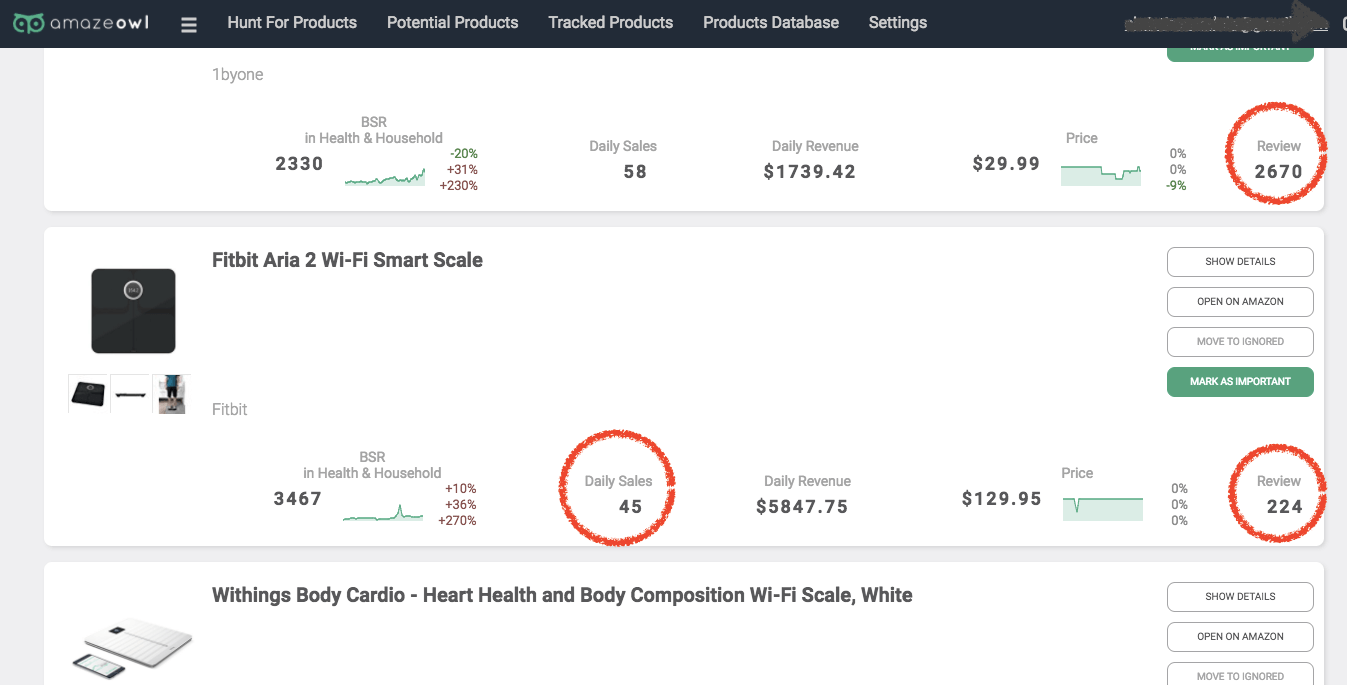Click Review count 2670
This screenshot has height=685, width=1347.
click(x=1279, y=172)
